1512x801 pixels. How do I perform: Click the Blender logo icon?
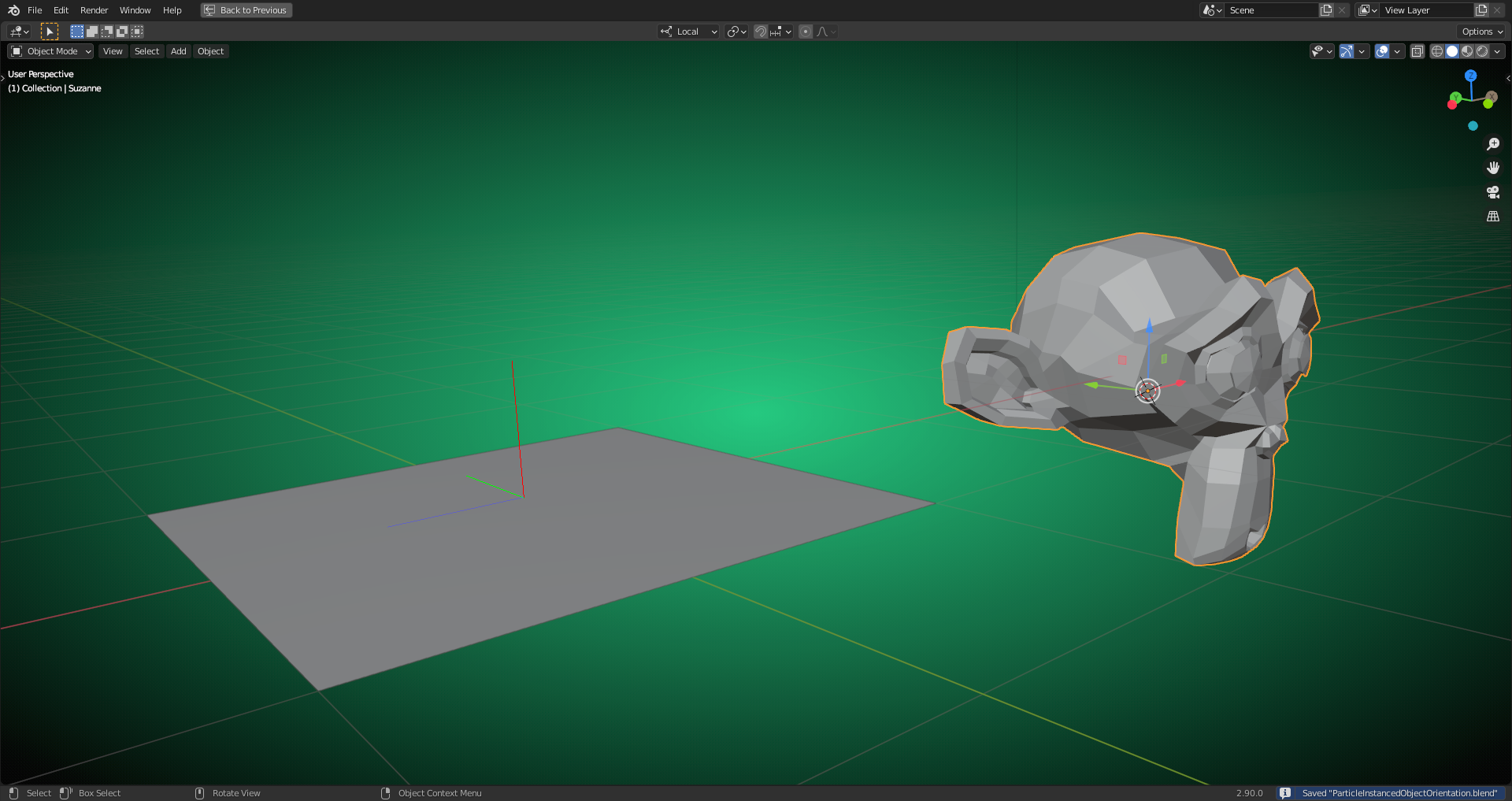click(x=13, y=9)
